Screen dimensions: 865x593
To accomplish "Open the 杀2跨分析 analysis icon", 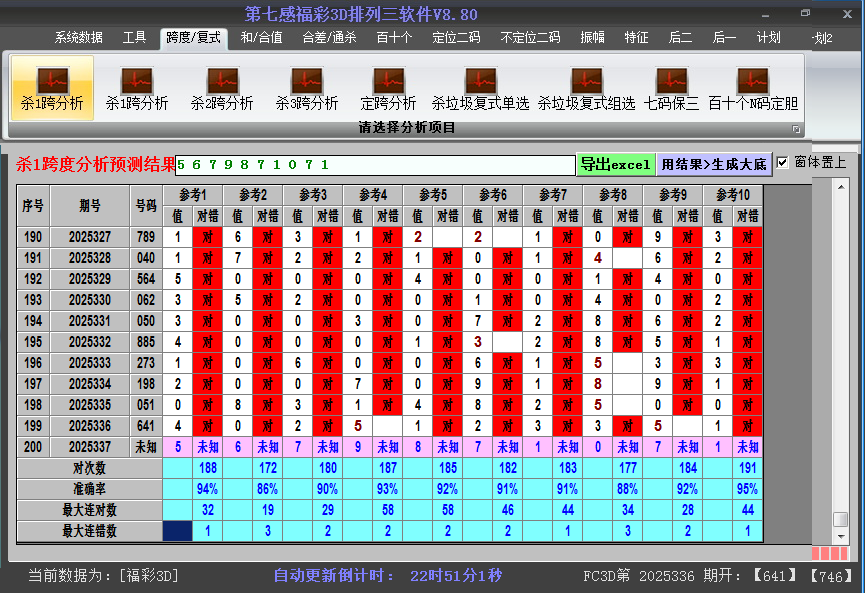I will (x=222, y=88).
